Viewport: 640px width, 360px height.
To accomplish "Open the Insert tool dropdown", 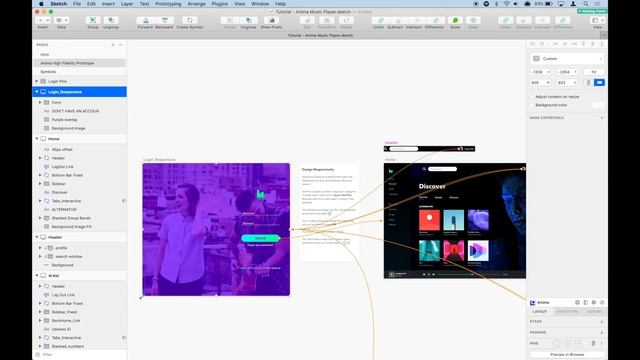I will click(43, 20).
